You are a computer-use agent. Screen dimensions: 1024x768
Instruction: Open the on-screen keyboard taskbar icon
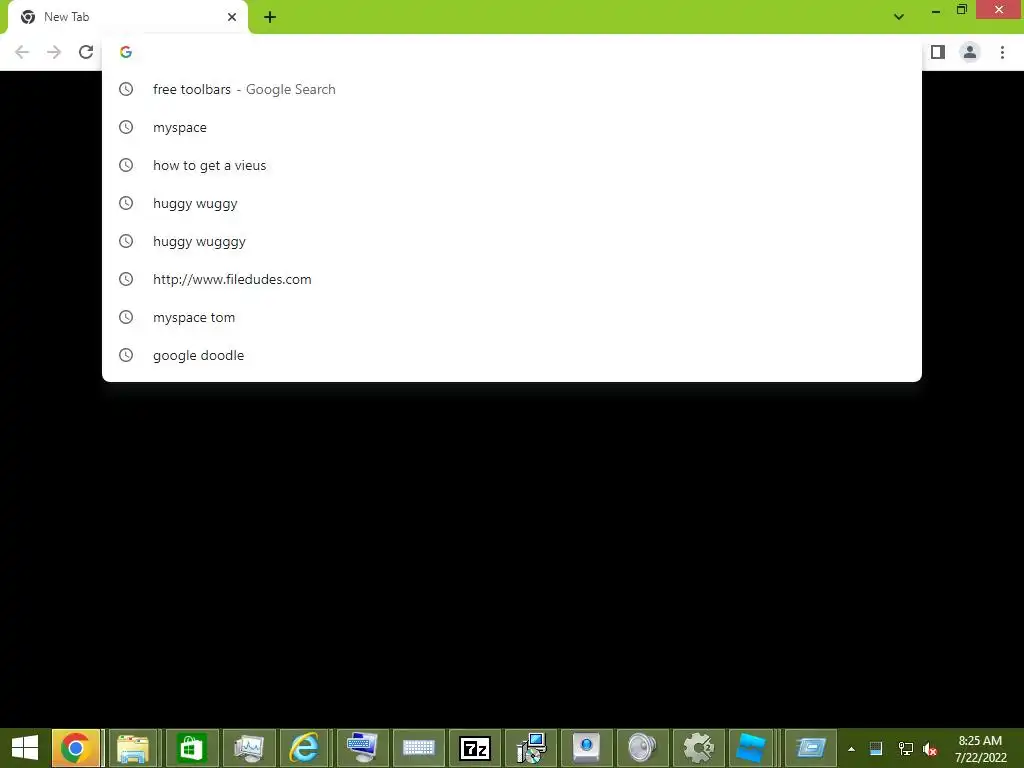click(x=419, y=748)
